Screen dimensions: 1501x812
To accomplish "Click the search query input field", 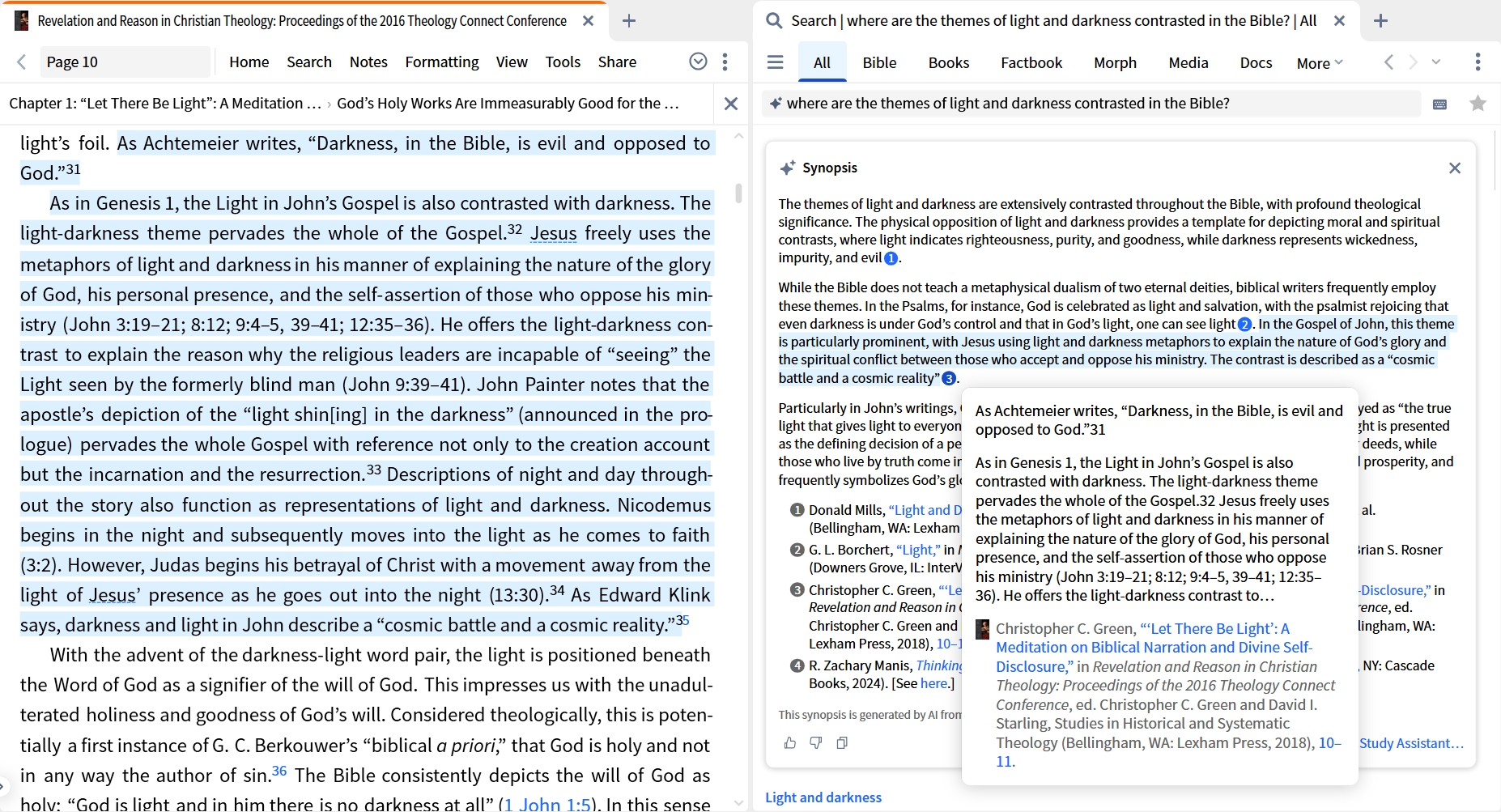I will pyautogui.click(x=1091, y=104).
